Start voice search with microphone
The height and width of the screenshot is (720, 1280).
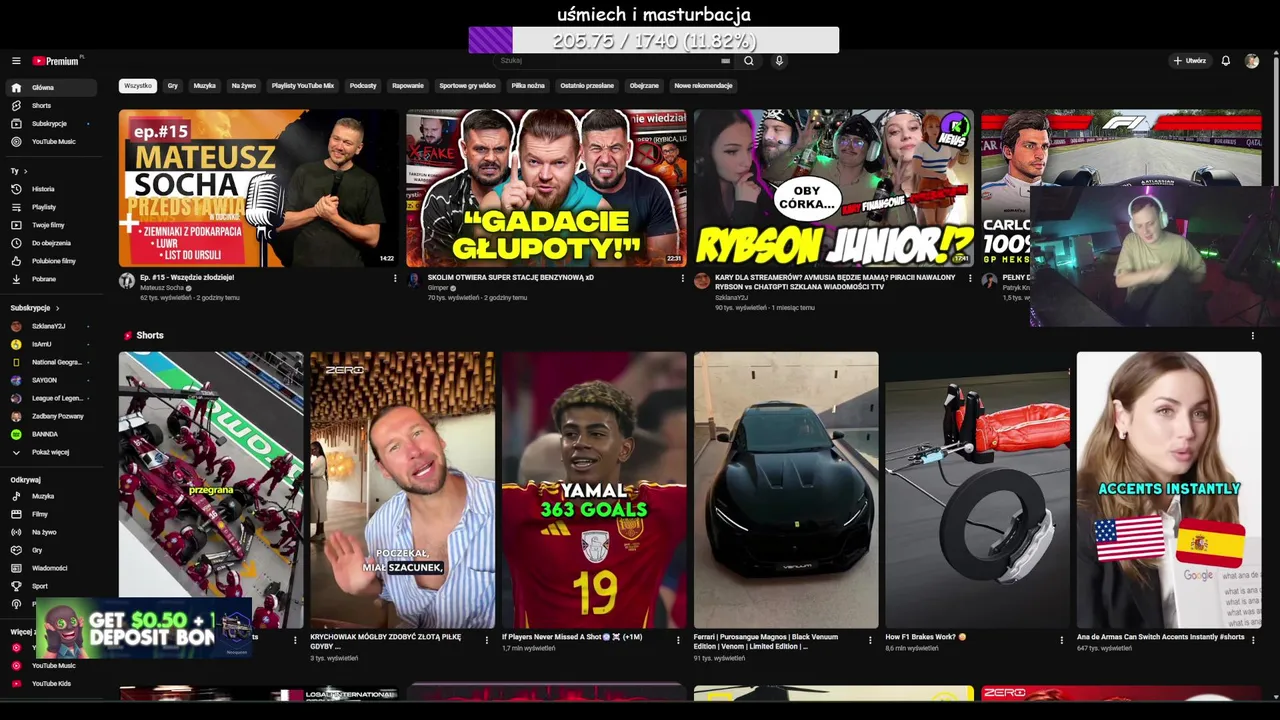point(779,61)
